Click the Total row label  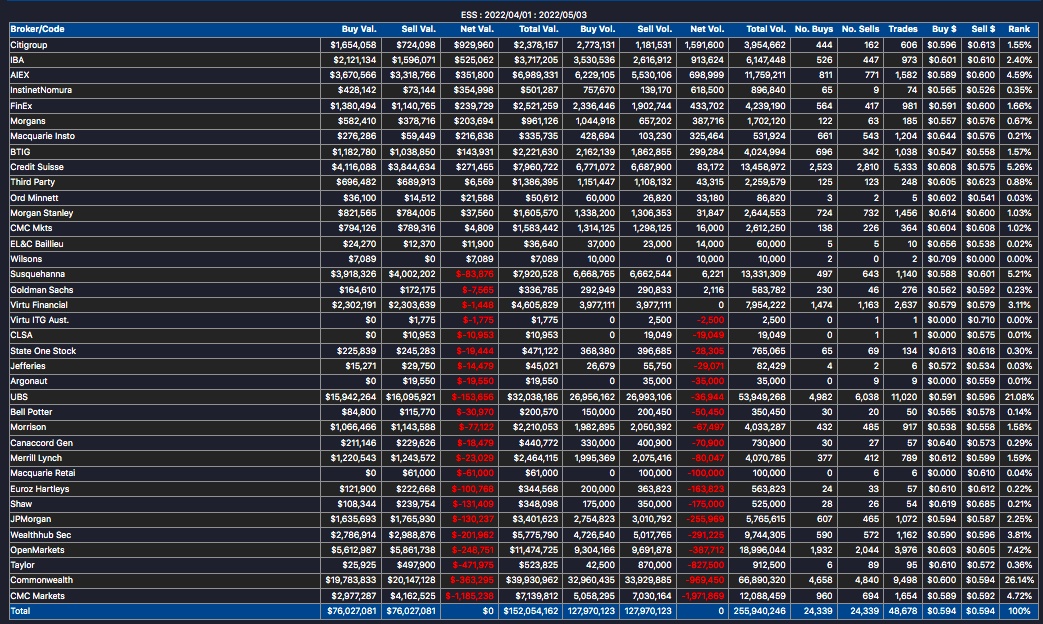(x=20, y=611)
